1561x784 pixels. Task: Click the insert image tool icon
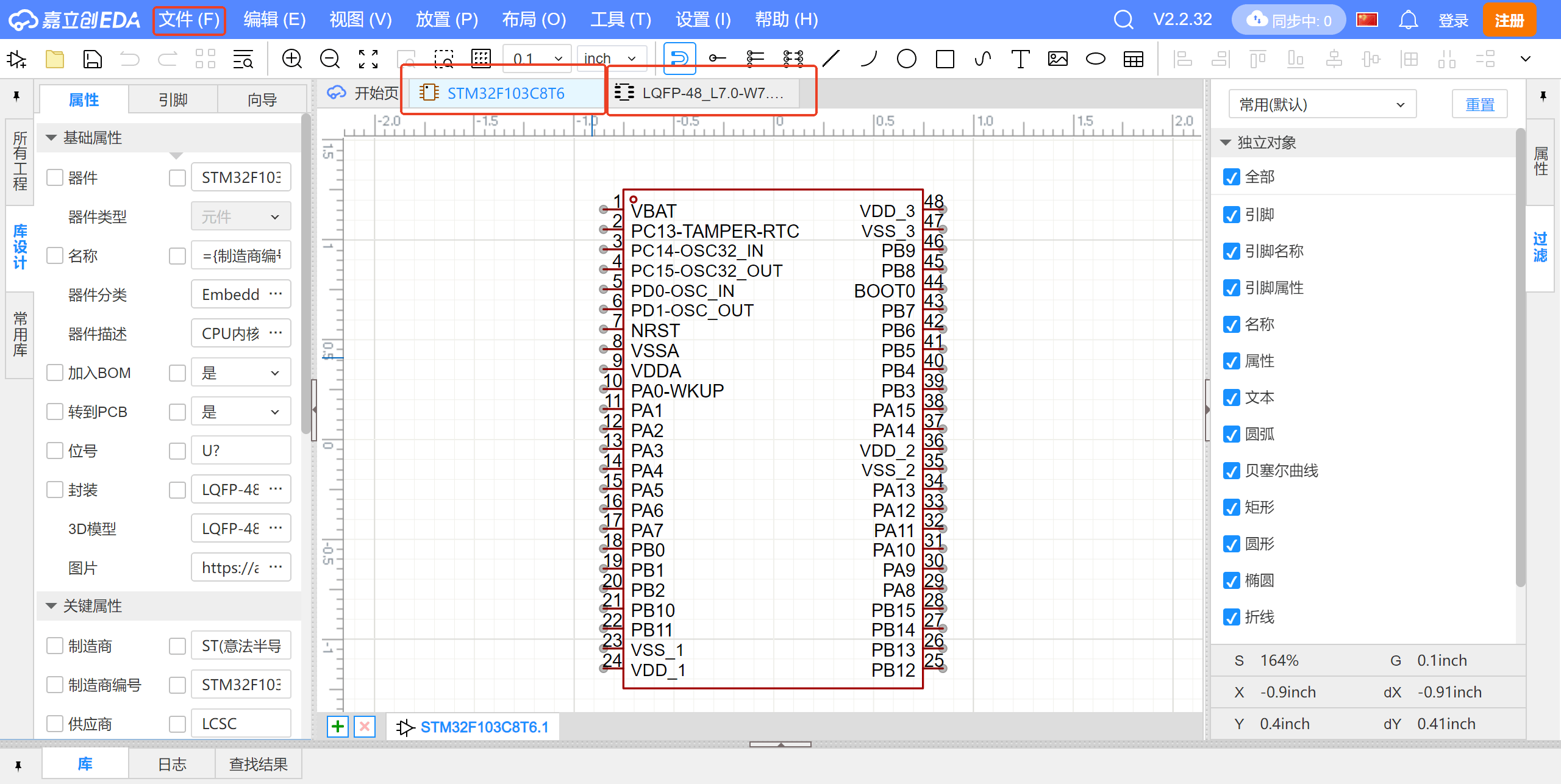[1058, 59]
